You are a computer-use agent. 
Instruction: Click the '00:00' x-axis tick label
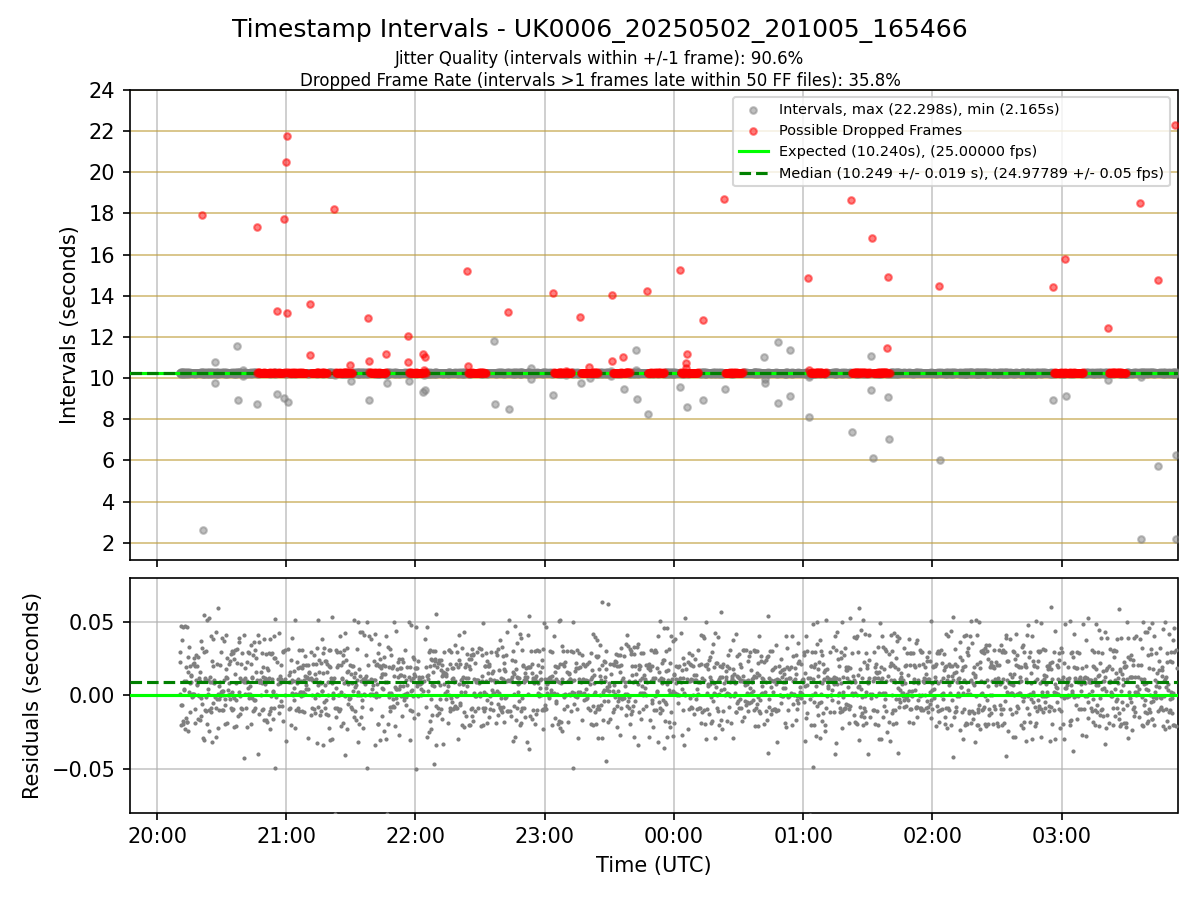(674, 835)
